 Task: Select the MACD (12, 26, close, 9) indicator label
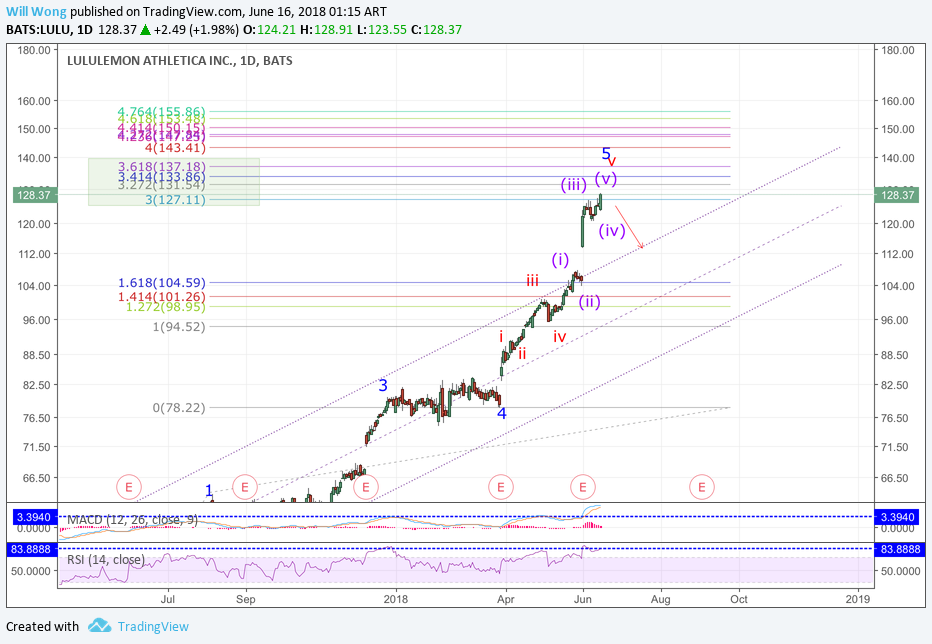pos(132,520)
